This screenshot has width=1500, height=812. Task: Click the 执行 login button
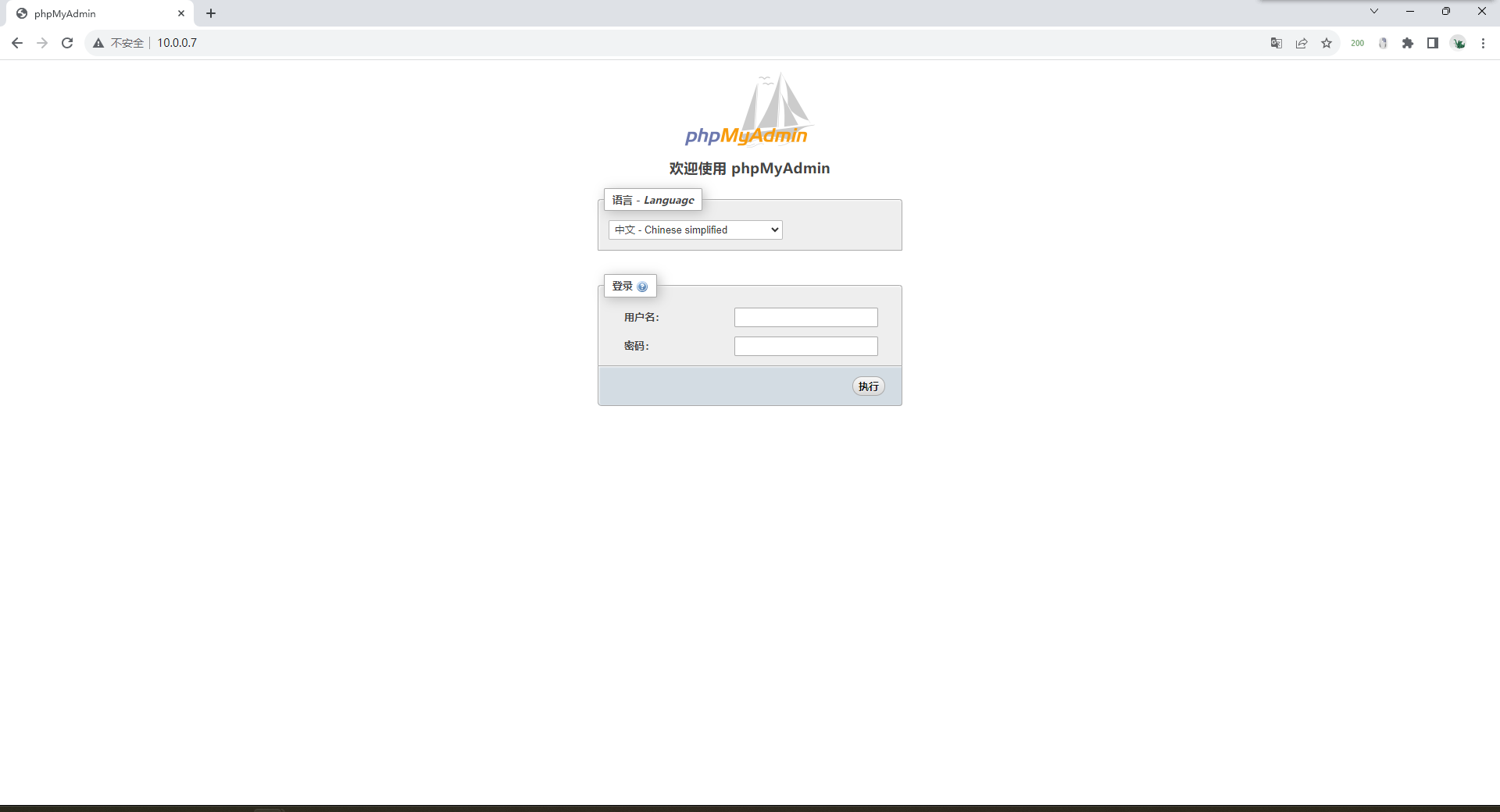point(869,386)
